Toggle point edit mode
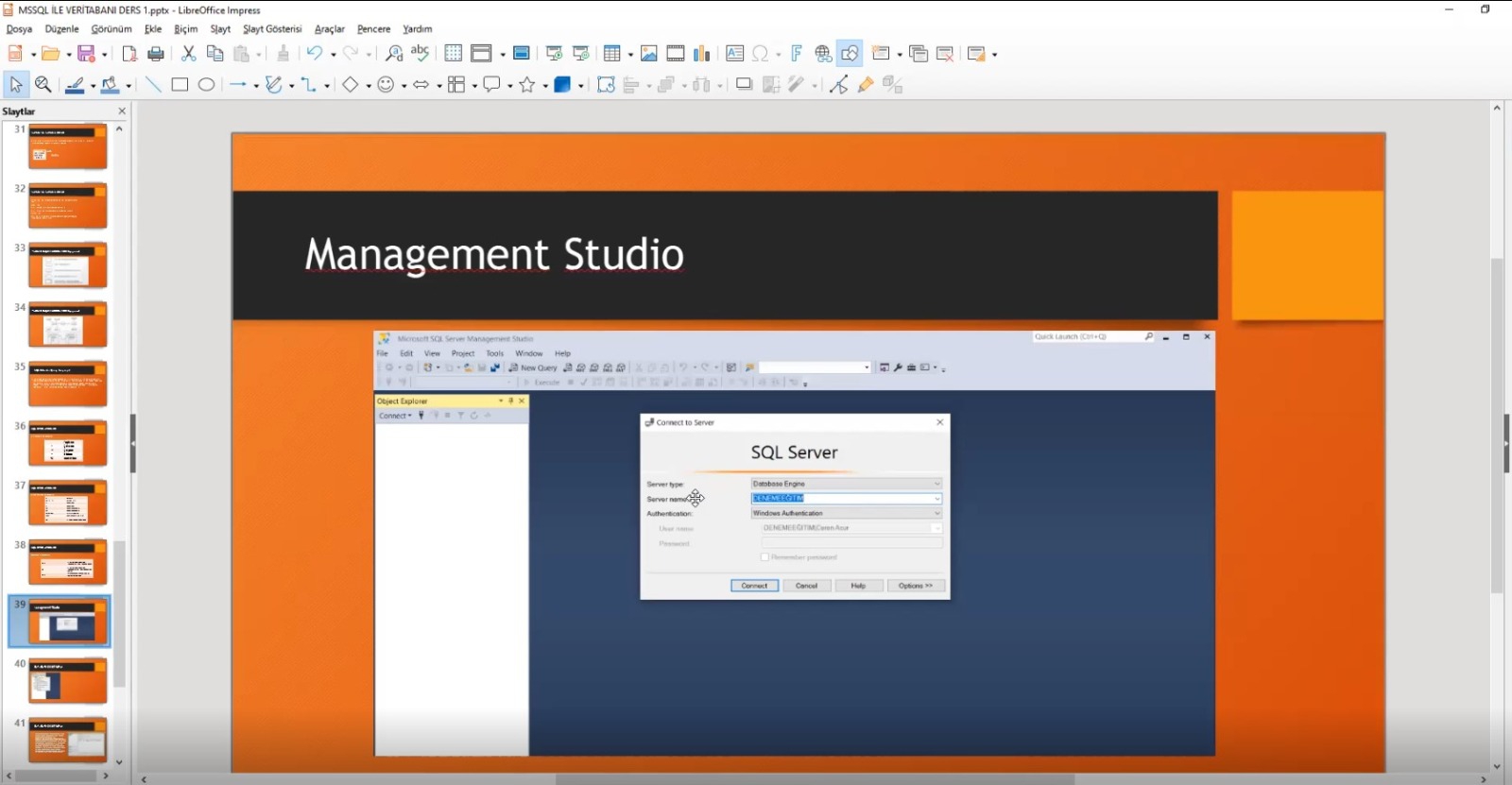The image size is (1512, 785). pos(838,85)
